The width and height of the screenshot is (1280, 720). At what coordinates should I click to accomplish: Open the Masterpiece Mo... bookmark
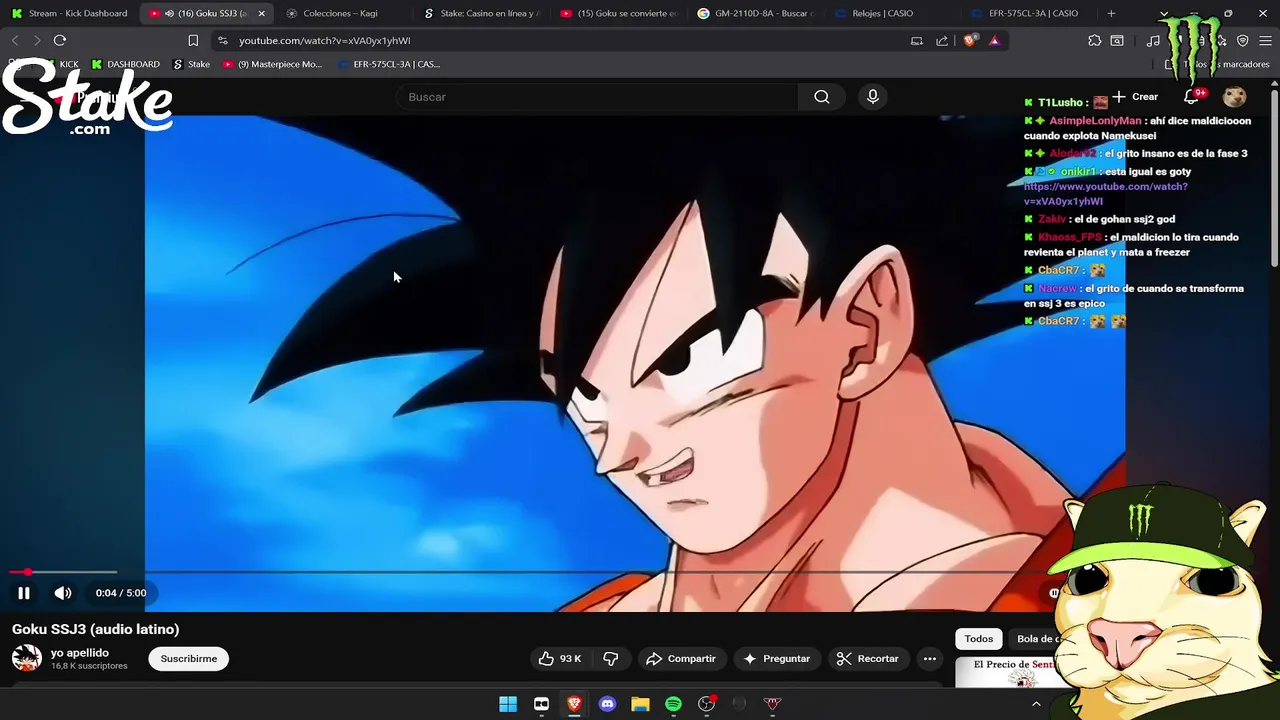pos(272,64)
